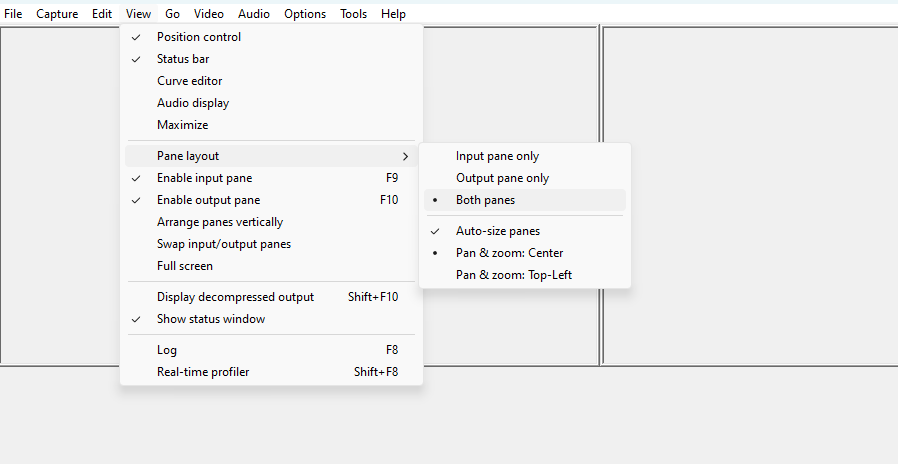898x464 pixels.
Task: Toggle the Position control checkmark
Action: [x=271, y=37]
